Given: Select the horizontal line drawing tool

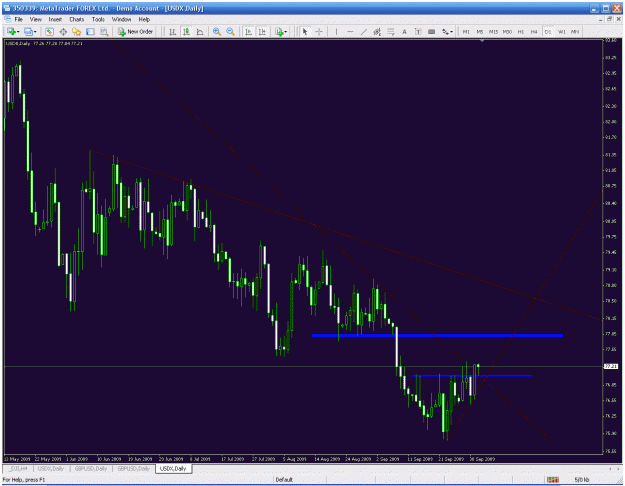Looking at the screenshot, I should [x=350, y=31].
